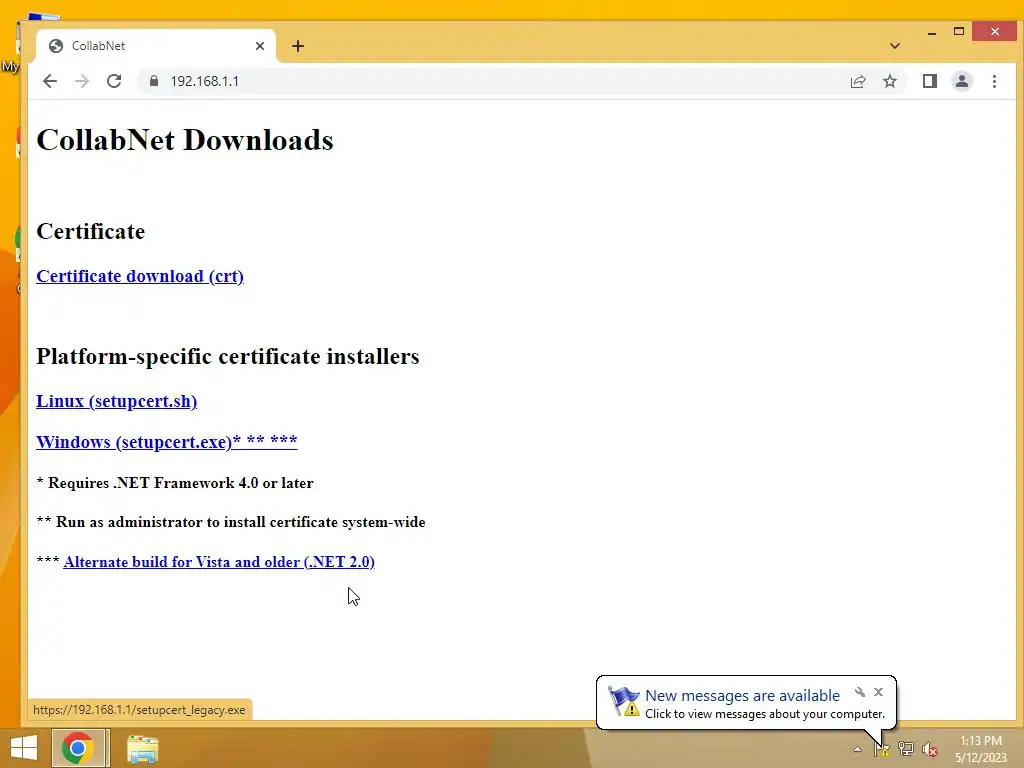This screenshot has height=768, width=1024.
Task: Click the Run as administrator note
Action: tap(231, 522)
